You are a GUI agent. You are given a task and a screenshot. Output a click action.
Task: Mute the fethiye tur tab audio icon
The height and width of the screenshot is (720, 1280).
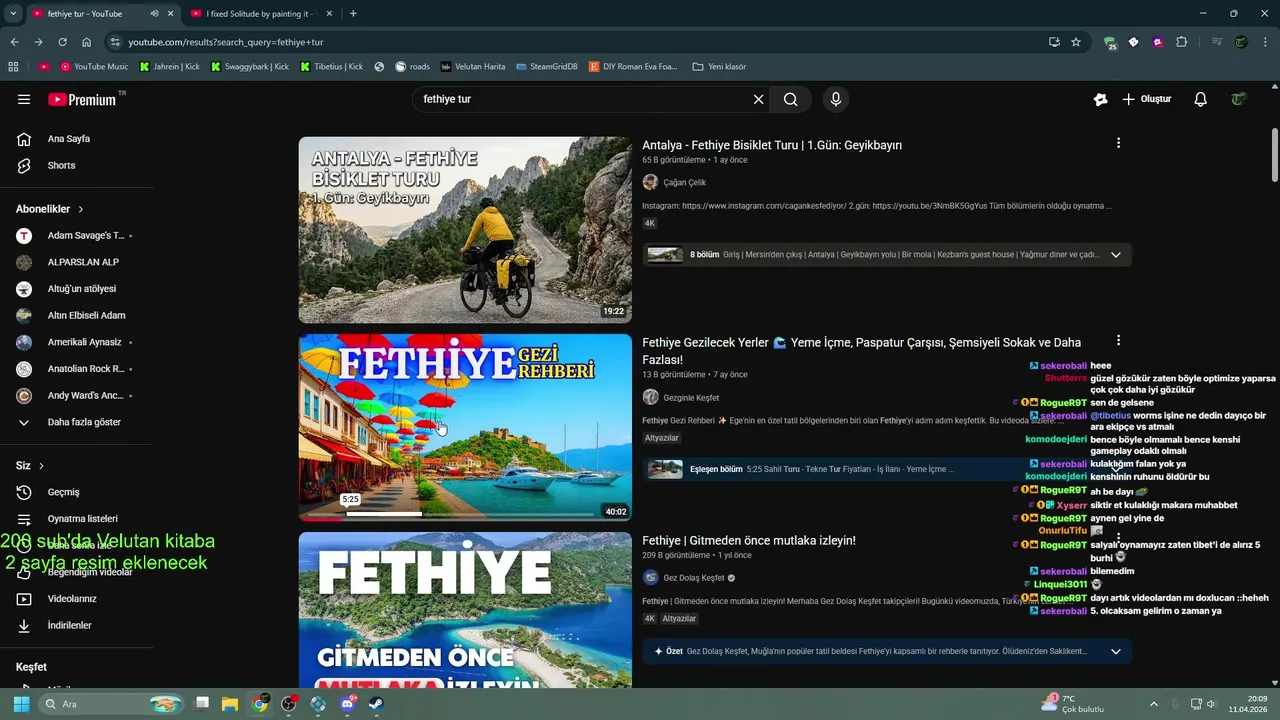pos(154,14)
